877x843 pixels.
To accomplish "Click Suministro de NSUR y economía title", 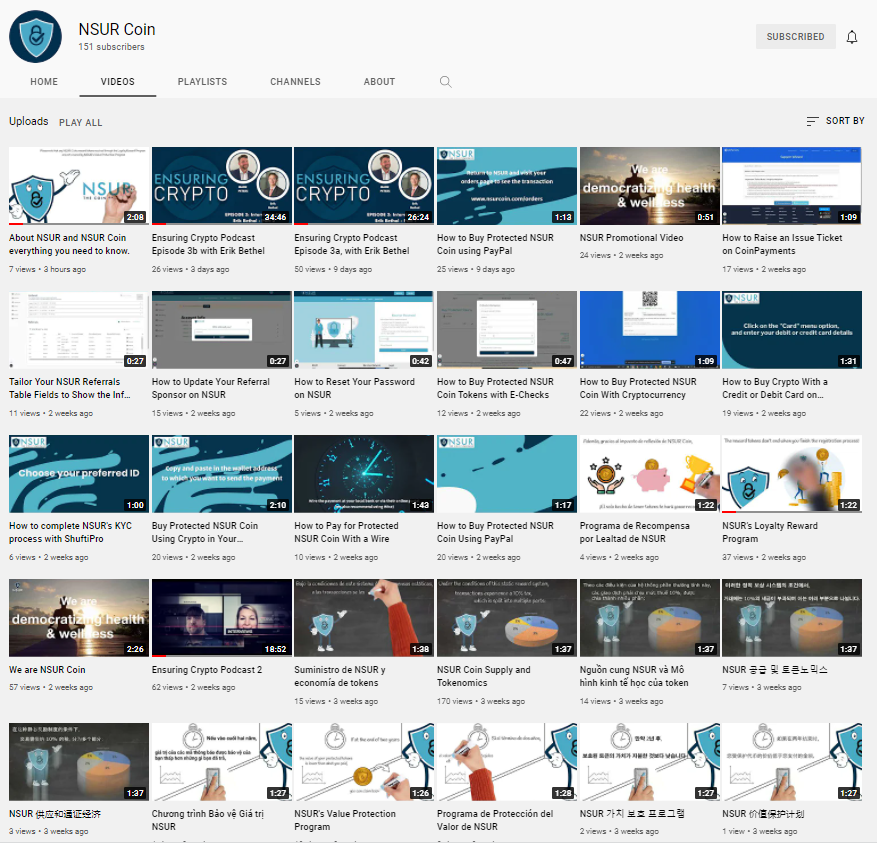I will click(x=340, y=676).
